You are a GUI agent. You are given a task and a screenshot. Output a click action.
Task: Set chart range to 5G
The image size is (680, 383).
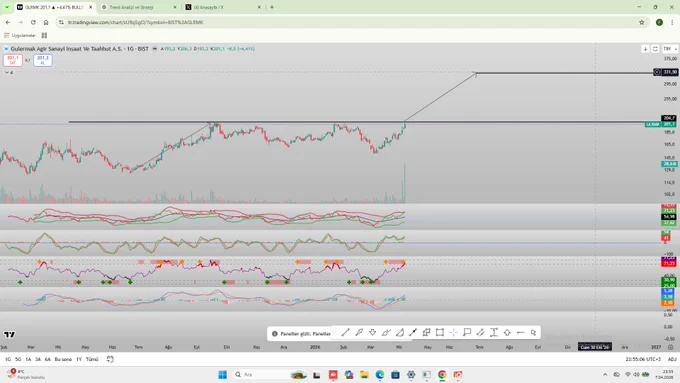(18, 359)
